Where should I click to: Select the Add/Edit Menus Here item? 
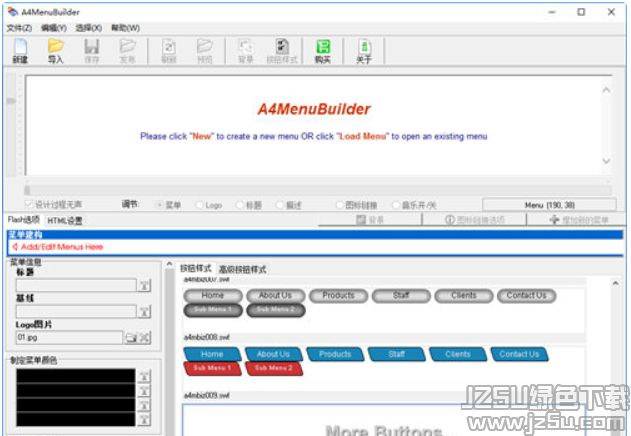pos(58,247)
